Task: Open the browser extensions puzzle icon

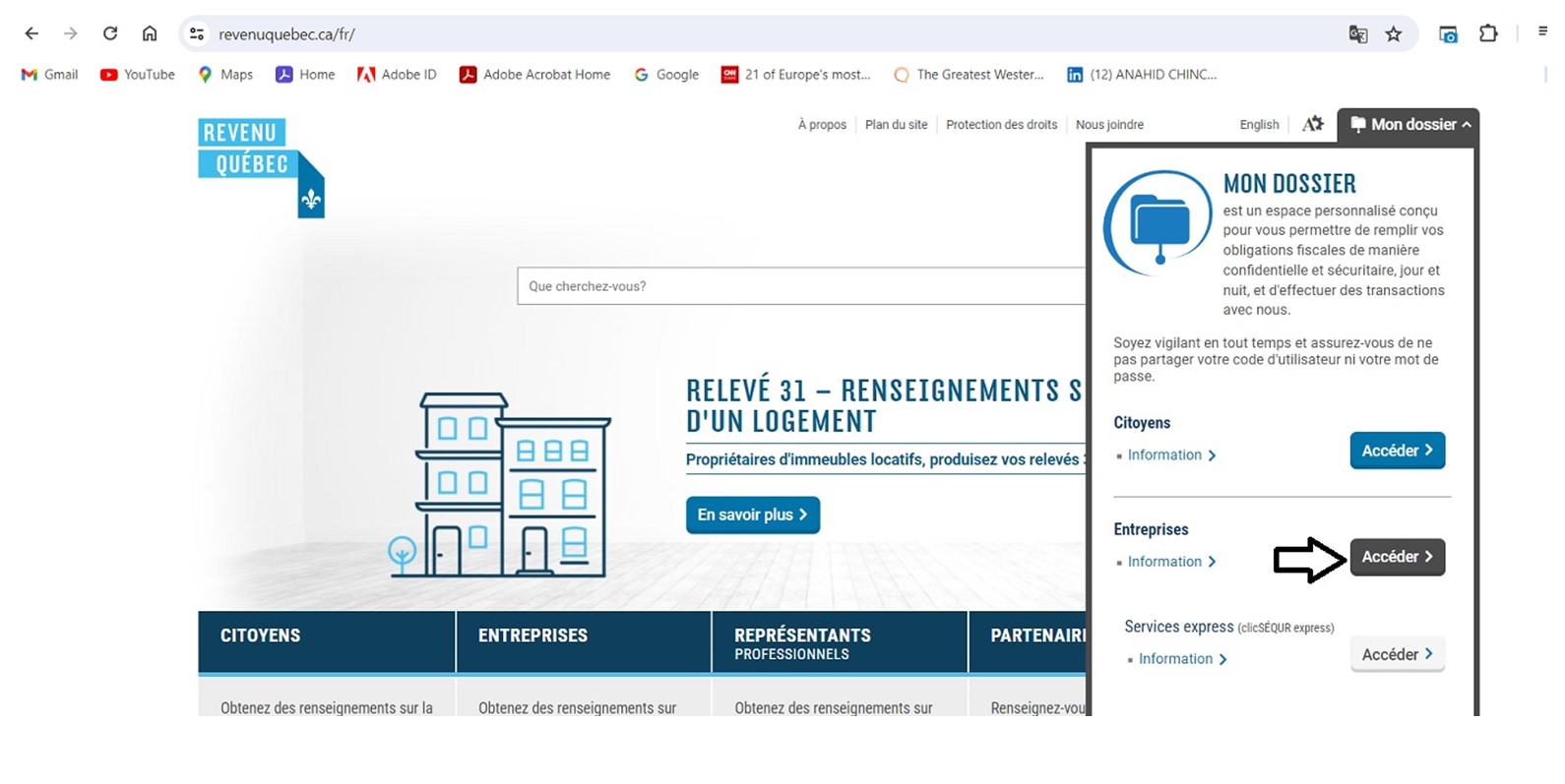Action: tap(1488, 33)
